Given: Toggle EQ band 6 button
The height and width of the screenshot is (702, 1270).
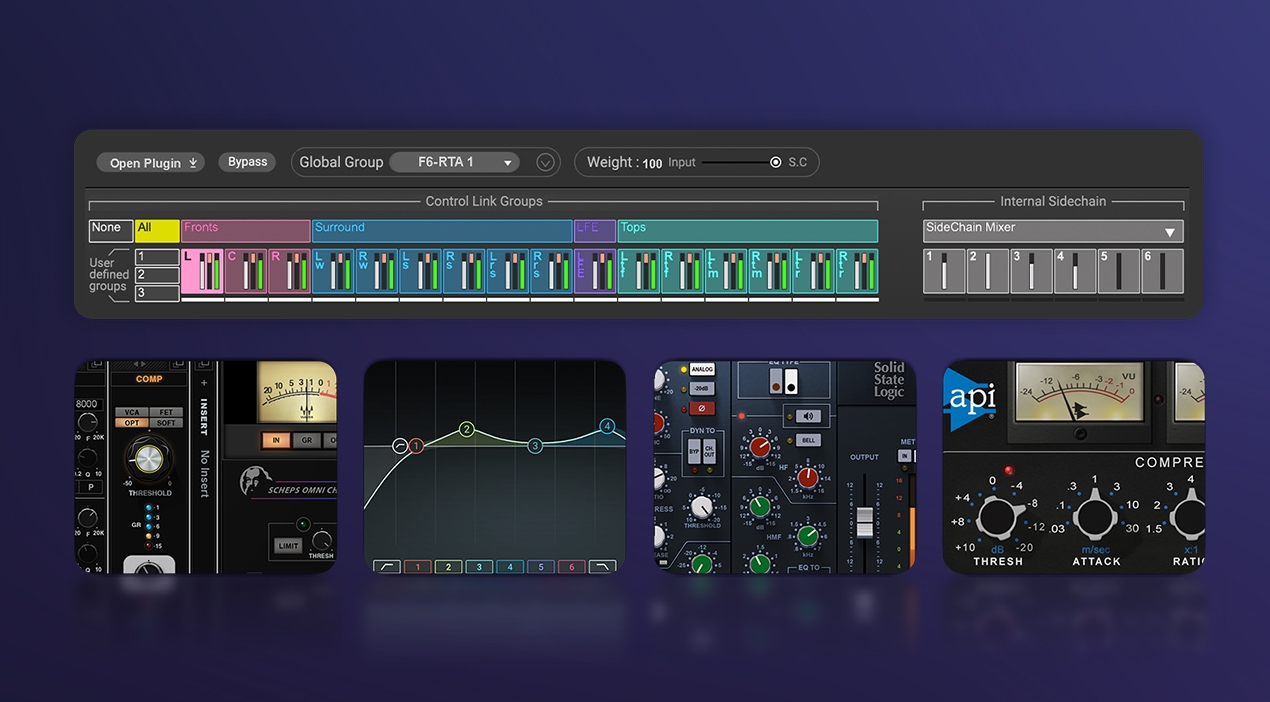Looking at the screenshot, I should pos(572,567).
